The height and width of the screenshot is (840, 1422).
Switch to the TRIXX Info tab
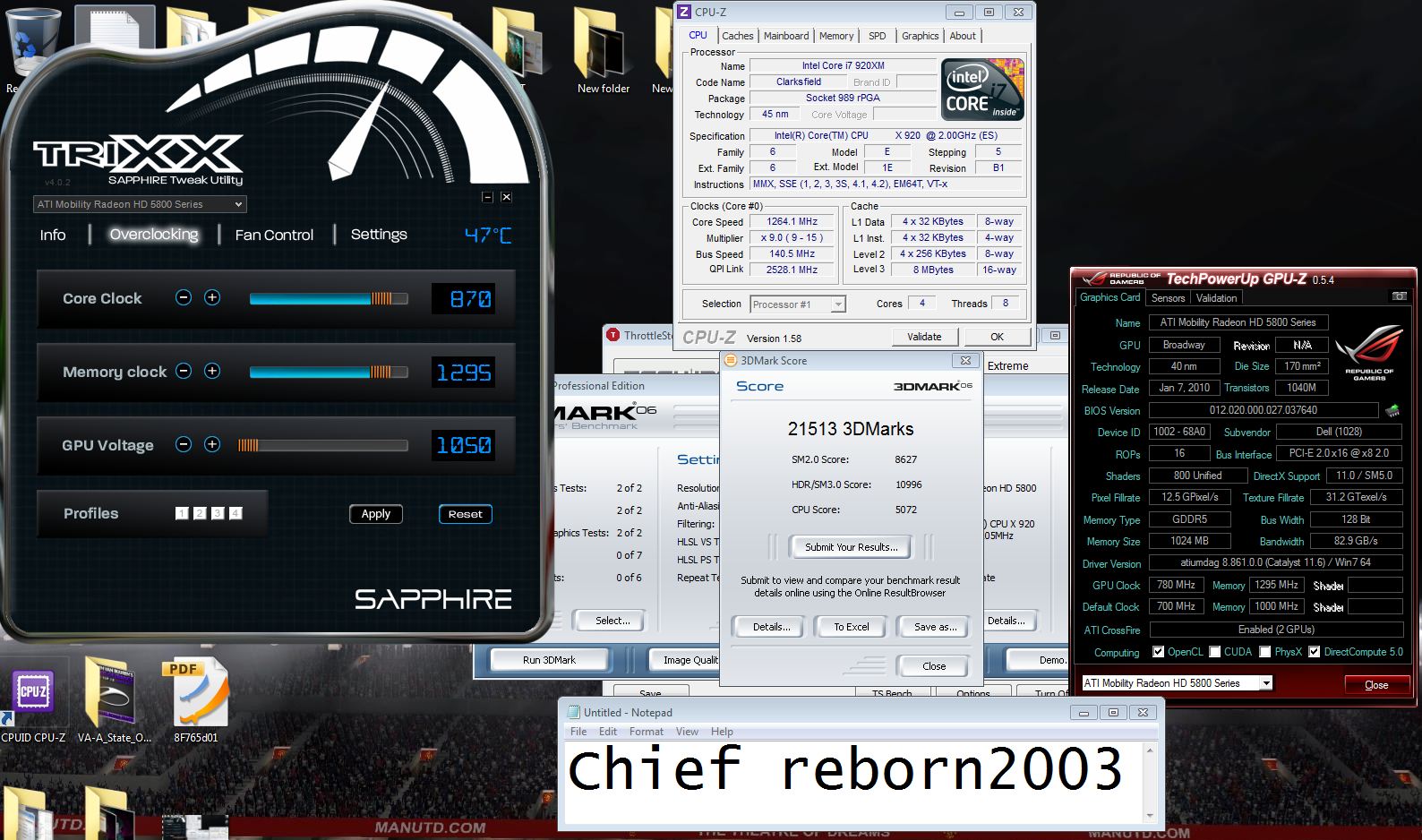click(x=53, y=235)
